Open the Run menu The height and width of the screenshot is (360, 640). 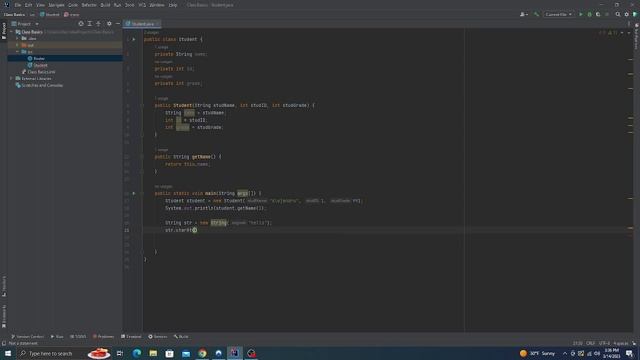click(118, 5)
